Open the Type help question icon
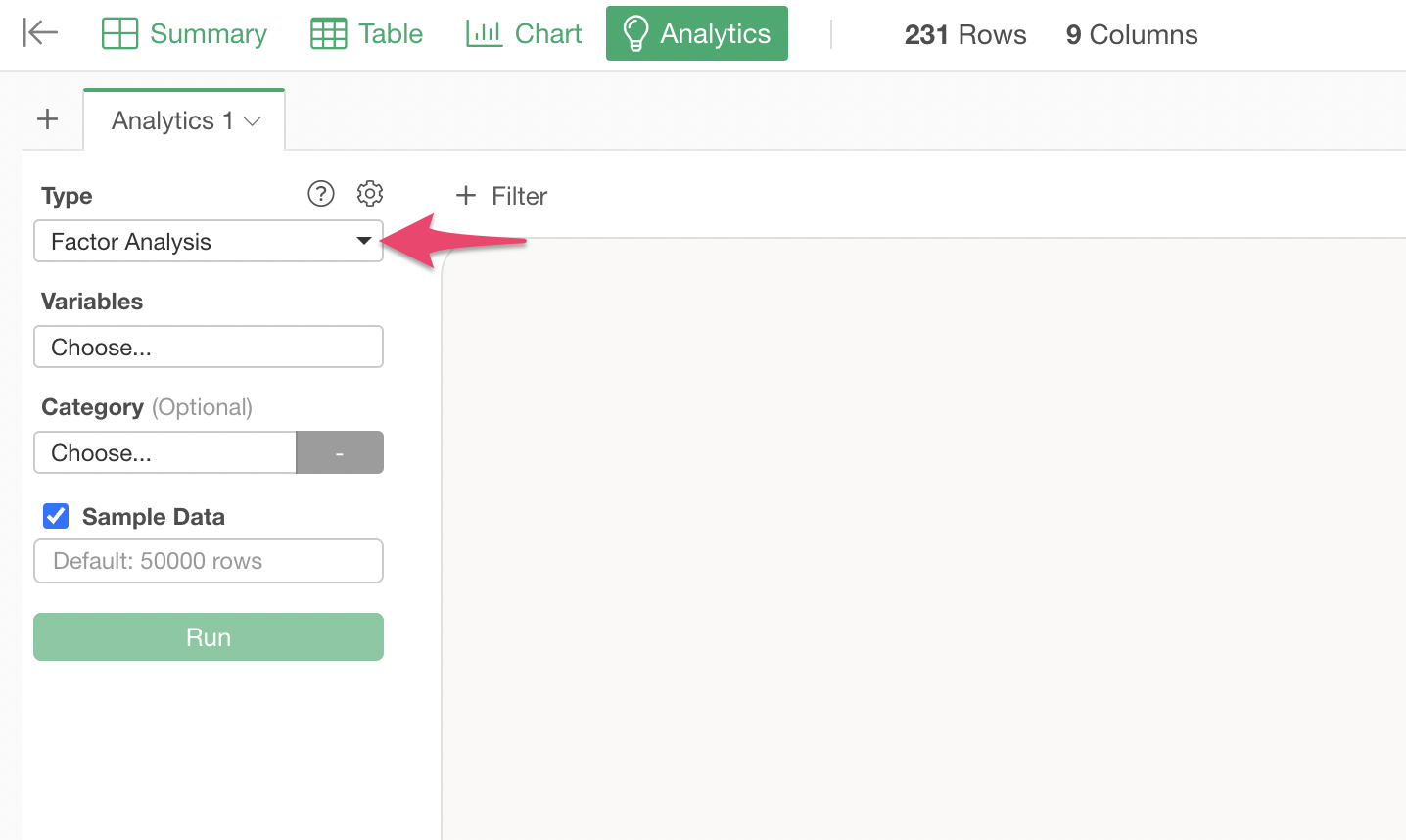Screen dimensions: 1406x840 (x=321, y=194)
